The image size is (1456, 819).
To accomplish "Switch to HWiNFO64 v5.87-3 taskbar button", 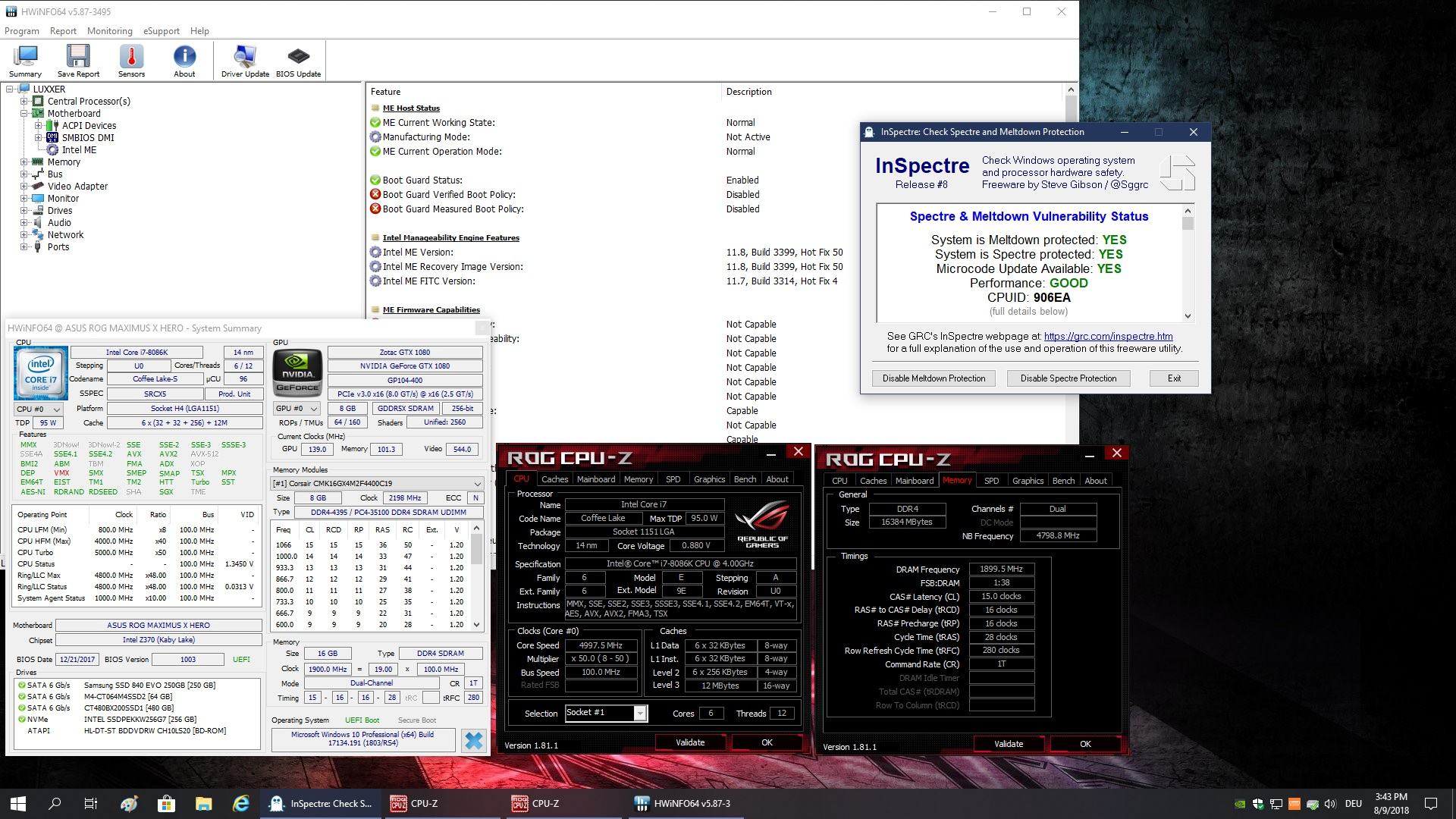I will pos(684,804).
